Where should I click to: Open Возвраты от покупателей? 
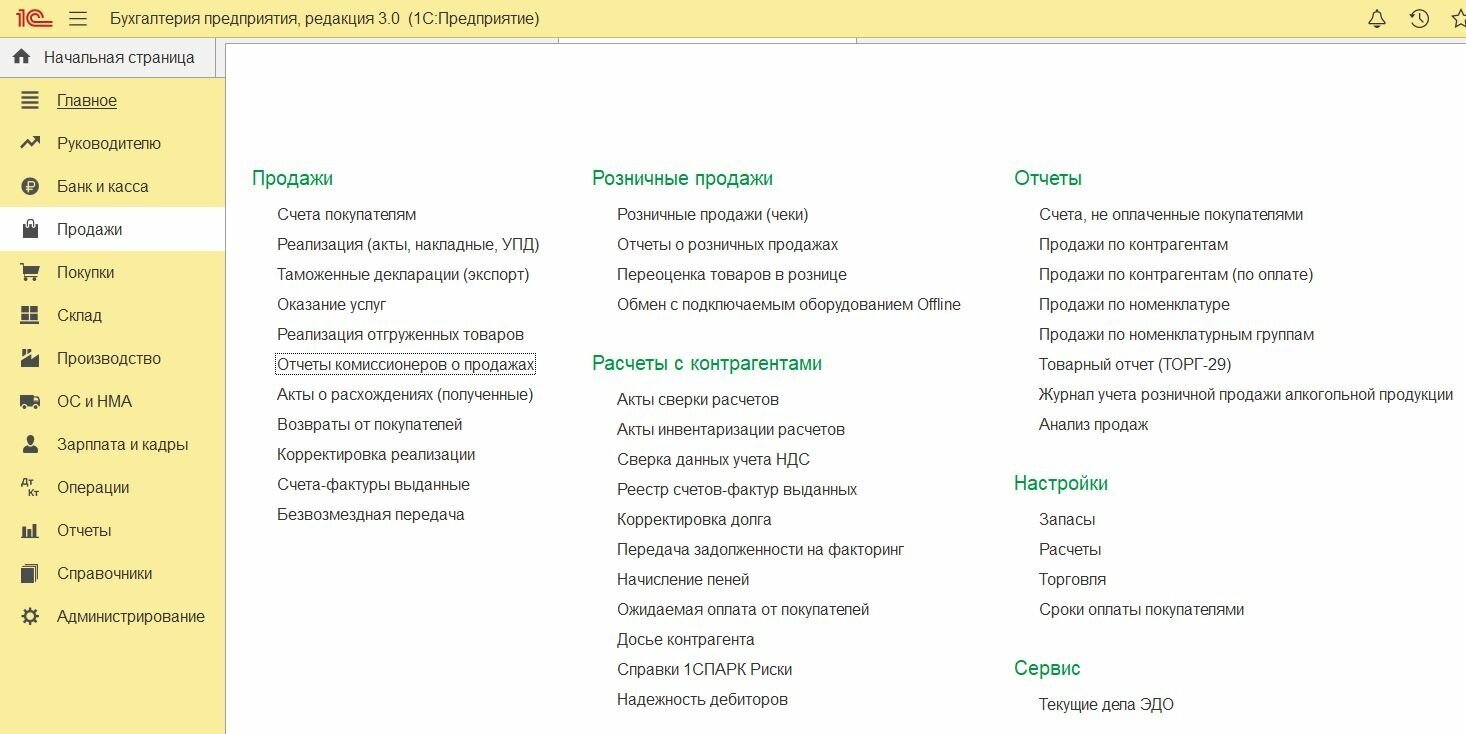370,424
